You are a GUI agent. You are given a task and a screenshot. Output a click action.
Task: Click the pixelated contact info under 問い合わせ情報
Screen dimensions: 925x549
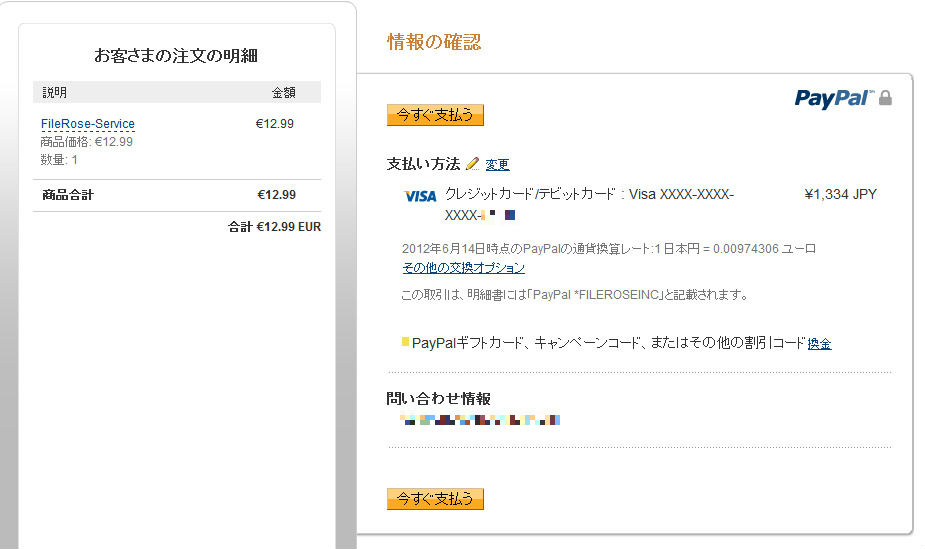tap(480, 420)
